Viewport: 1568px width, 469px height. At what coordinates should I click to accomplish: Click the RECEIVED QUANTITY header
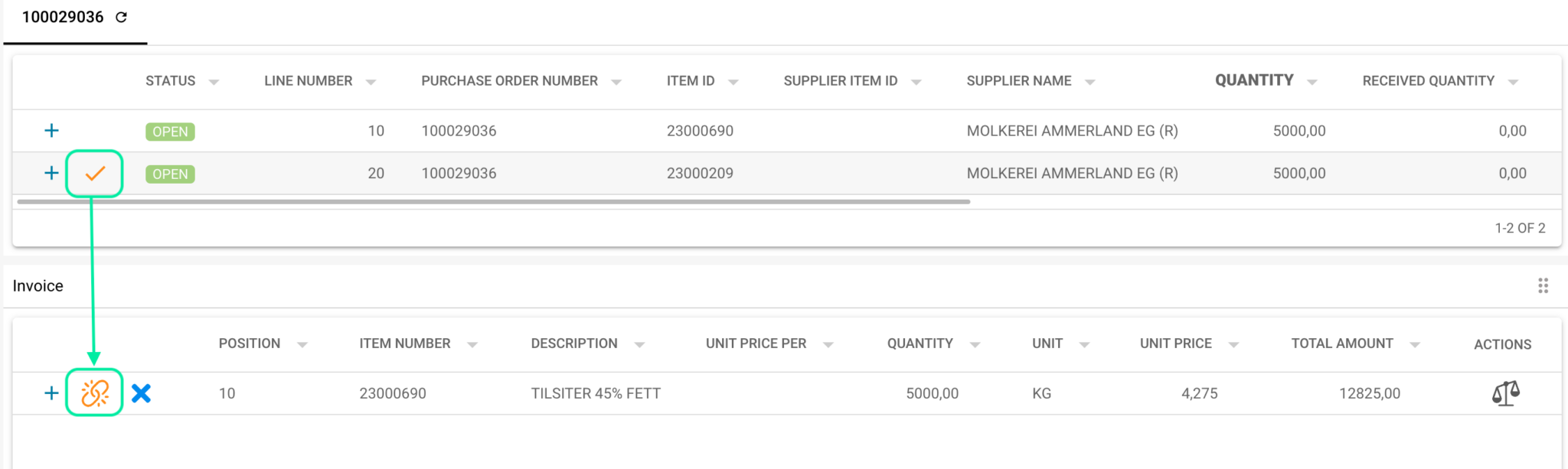1428,80
